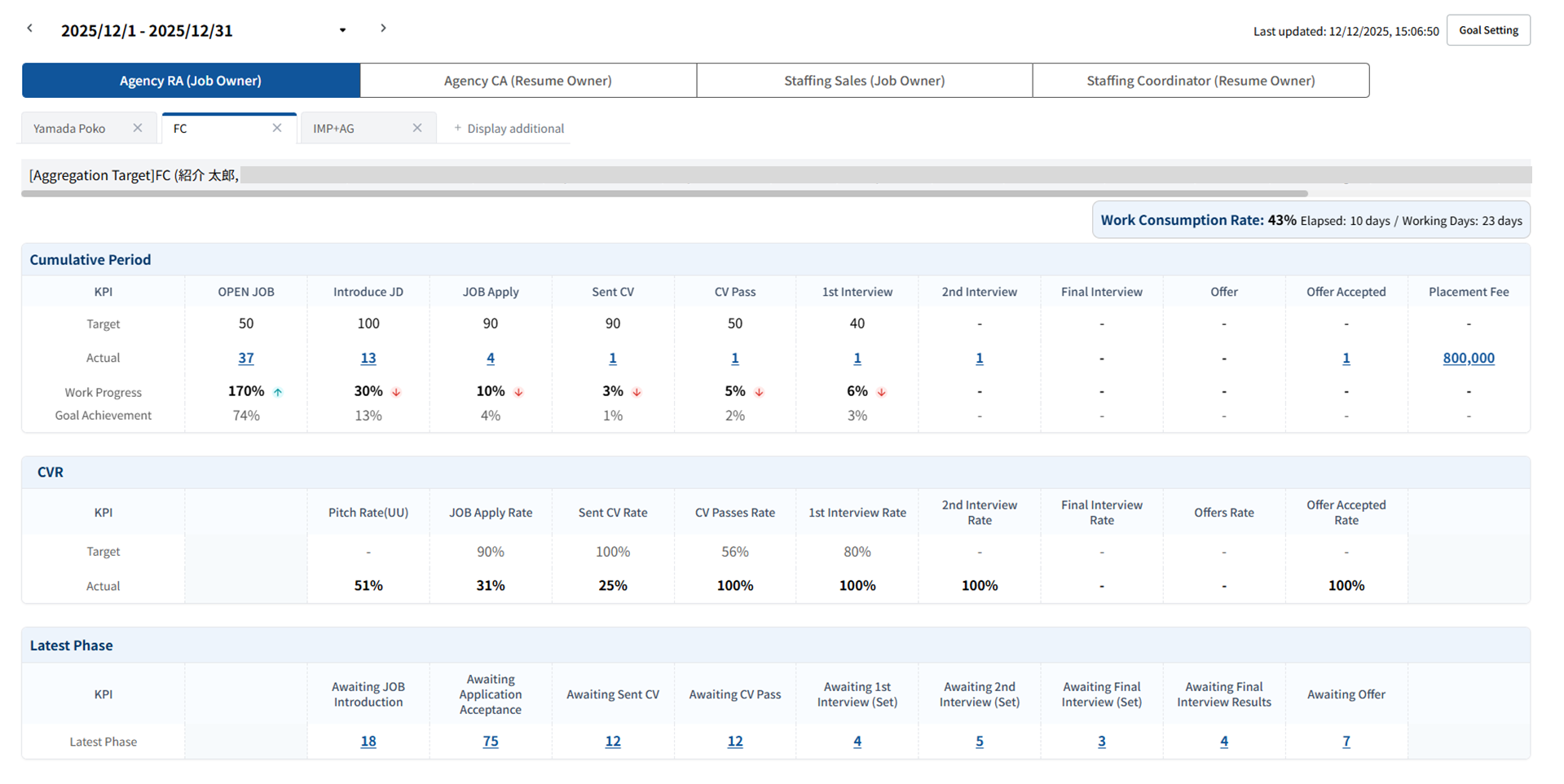
Task: Open the Placement Fee 800,000 link
Action: (x=1468, y=358)
